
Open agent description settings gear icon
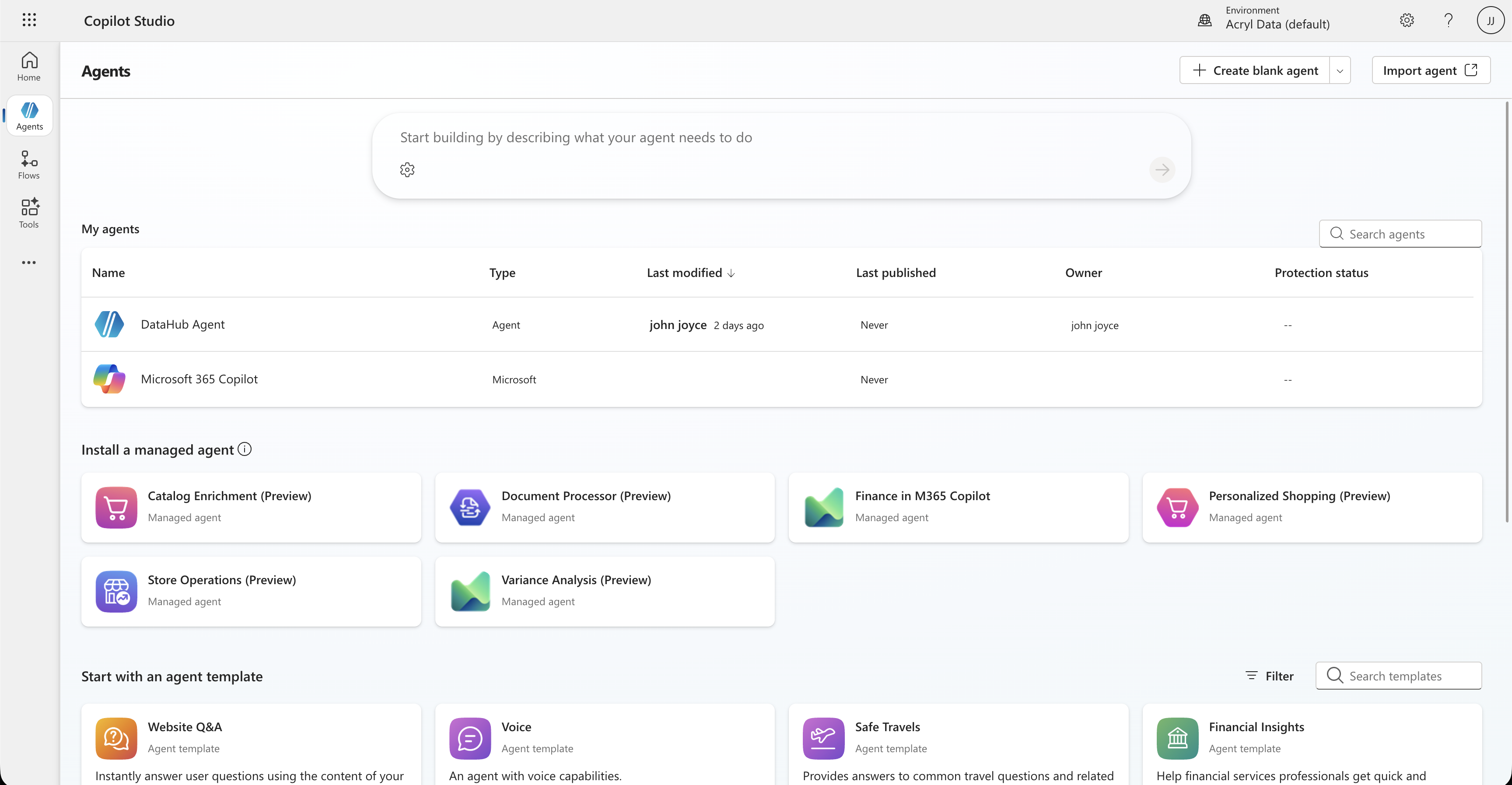pos(407,170)
